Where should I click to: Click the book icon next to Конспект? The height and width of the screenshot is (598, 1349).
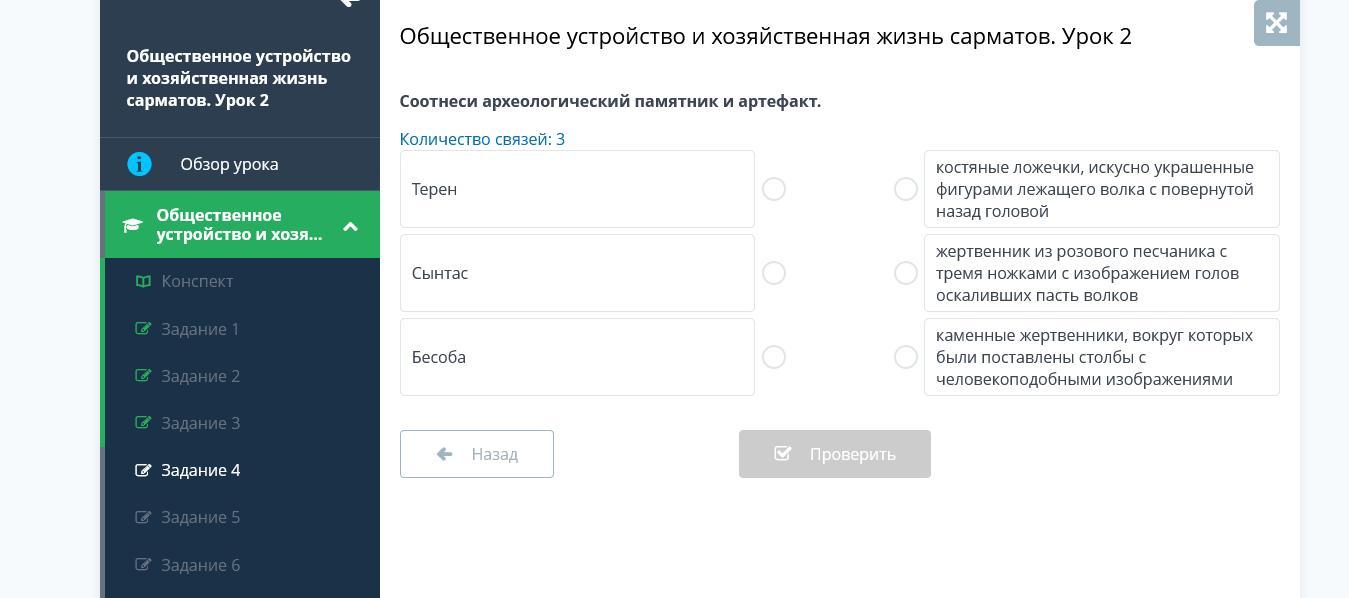[143, 281]
